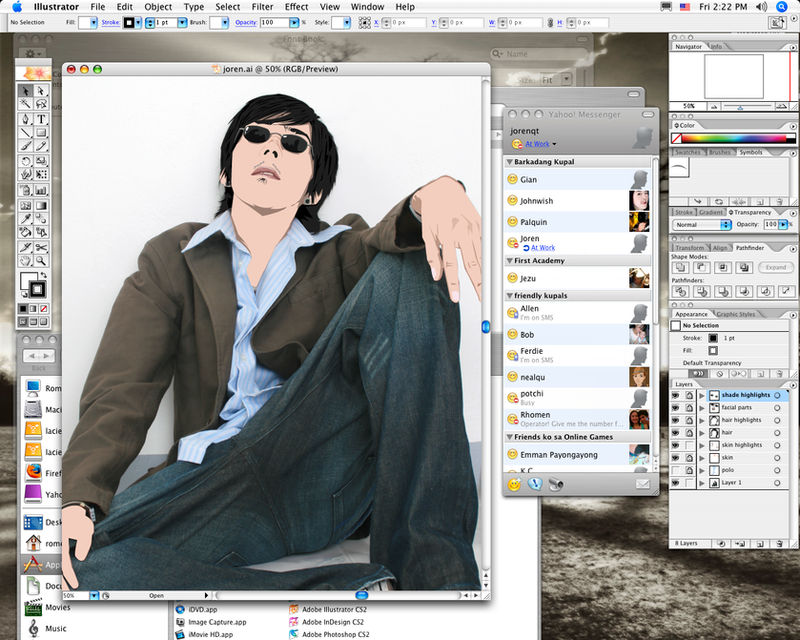Select the Rectangle tool
Image resolution: width=800 pixels, height=640 pixels.
pos(41,133)
